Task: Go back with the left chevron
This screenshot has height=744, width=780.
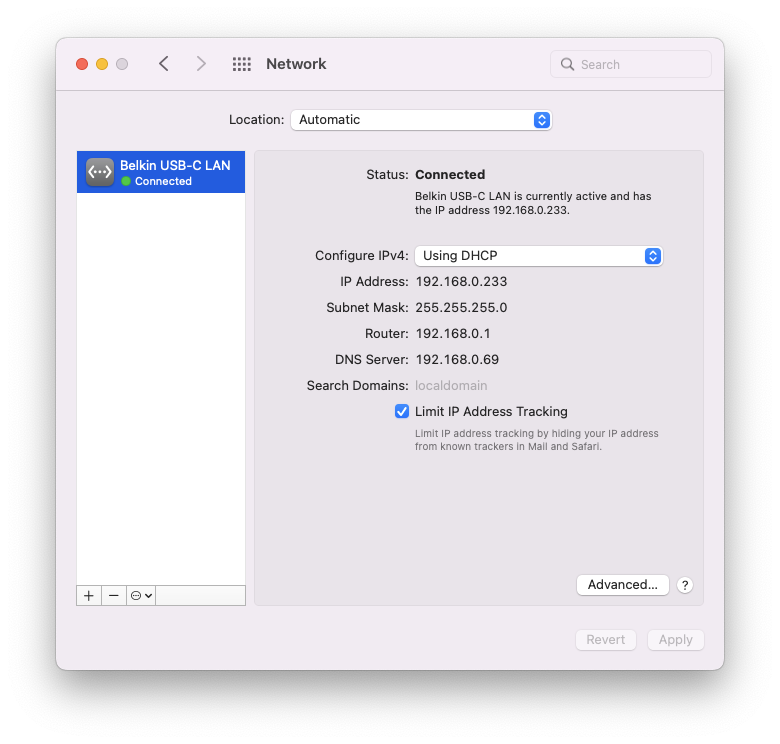Action: (164, 64)
